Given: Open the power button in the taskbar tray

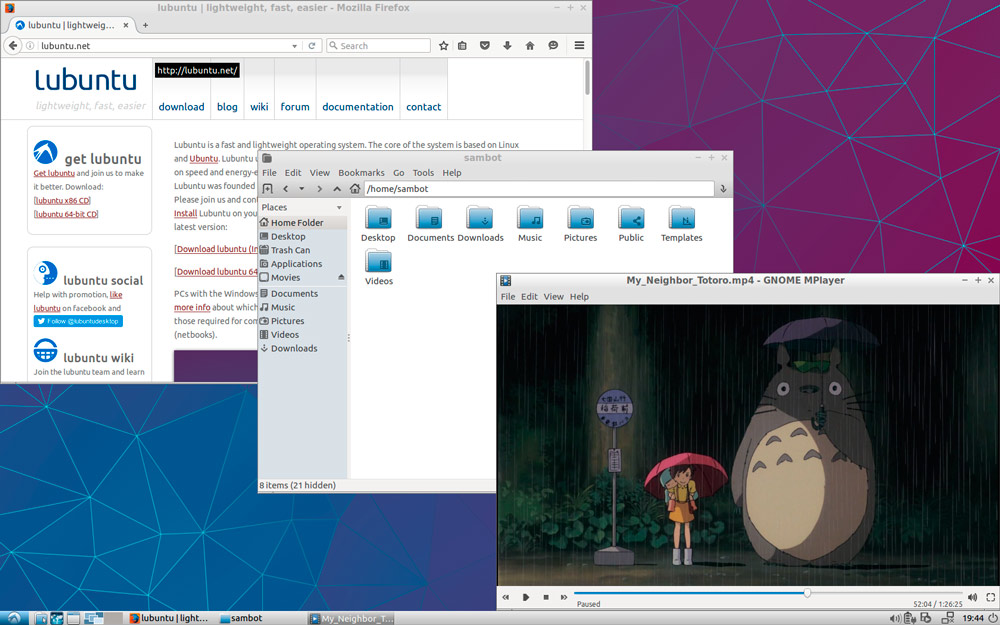Looking at the screenshot, I should tap(992, 618).
